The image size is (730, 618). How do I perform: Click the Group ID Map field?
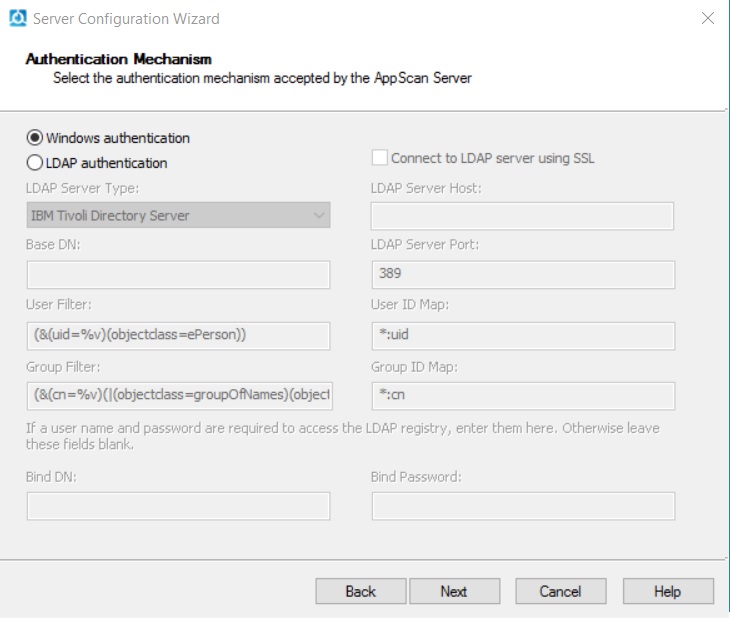click(522, 395)
